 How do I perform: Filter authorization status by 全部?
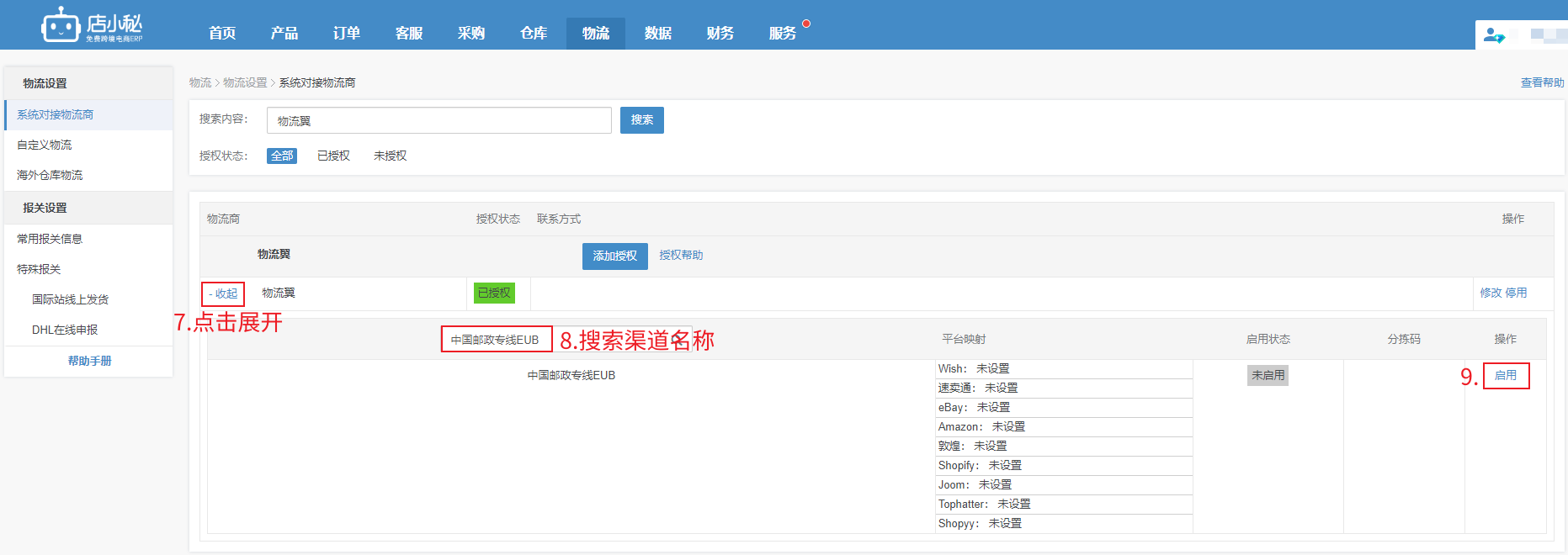point(282,156)
